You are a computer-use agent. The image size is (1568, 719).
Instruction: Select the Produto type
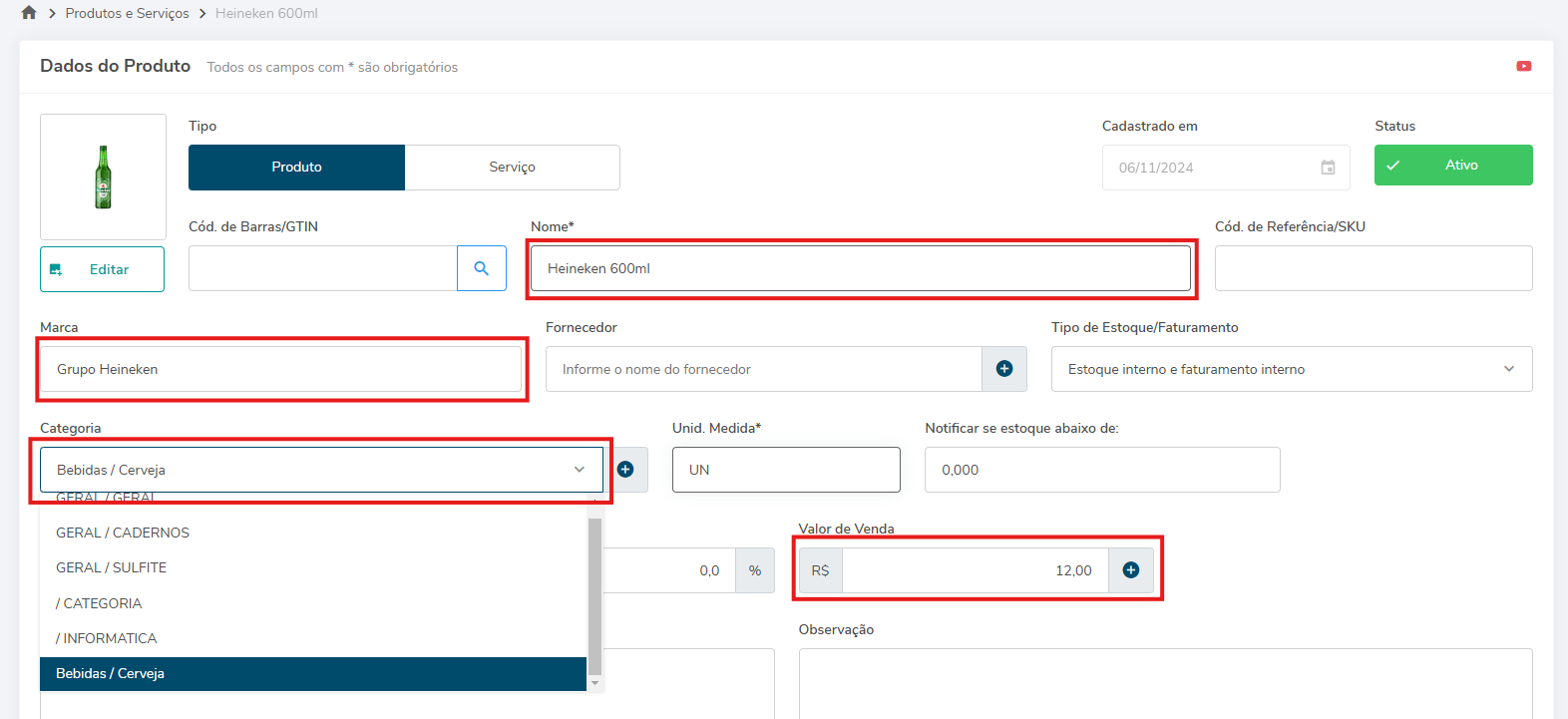tap(296, 168)
